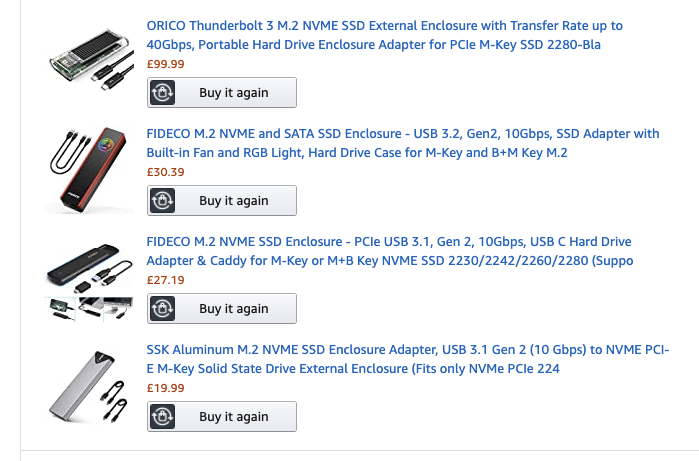
Task: Click FIDECO blue enclosure with cables image
Action: pyautogui.click(x=87, y=281)
